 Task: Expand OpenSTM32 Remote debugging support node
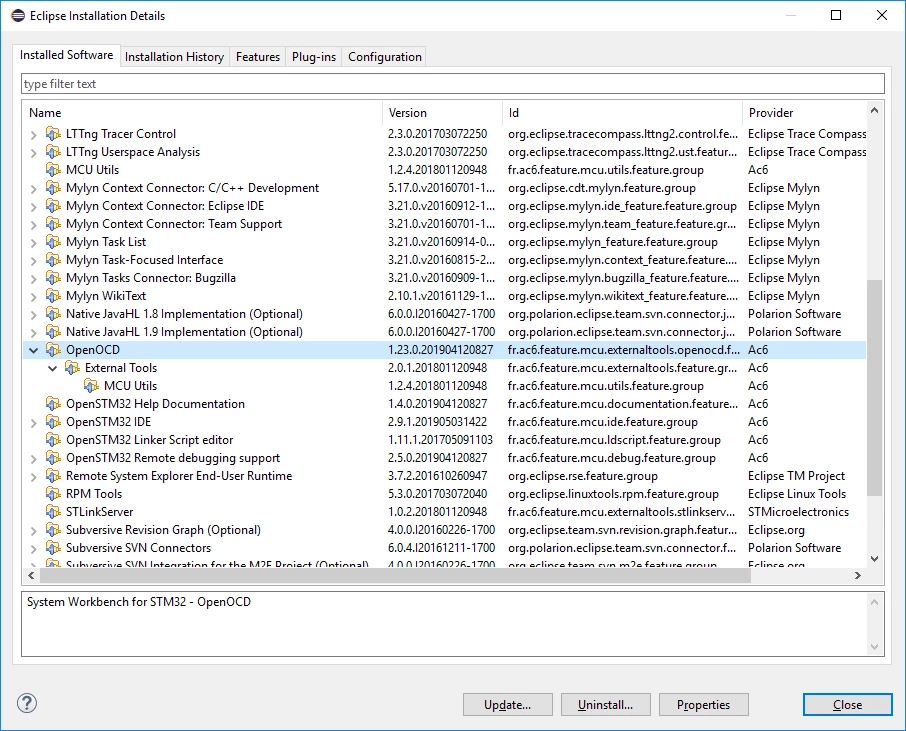[34, 459]
